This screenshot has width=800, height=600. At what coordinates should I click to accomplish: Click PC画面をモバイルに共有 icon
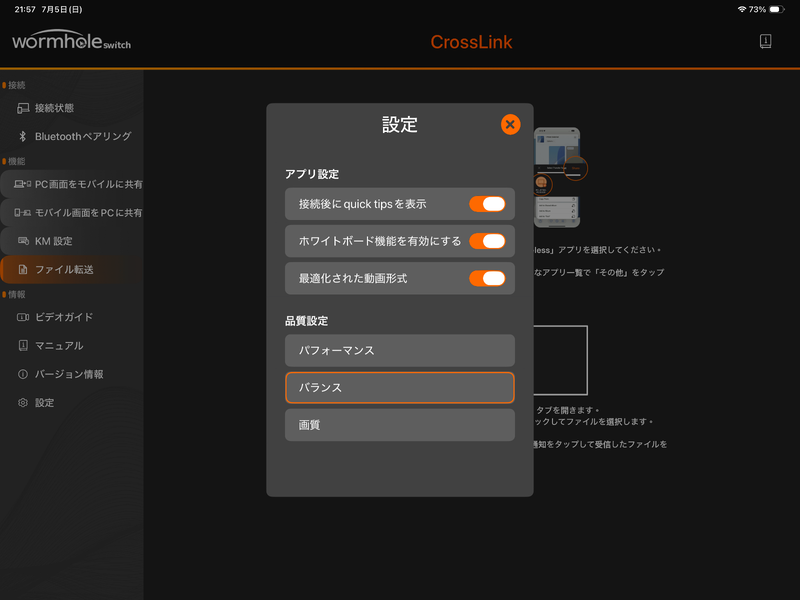[x=22, y=184]
